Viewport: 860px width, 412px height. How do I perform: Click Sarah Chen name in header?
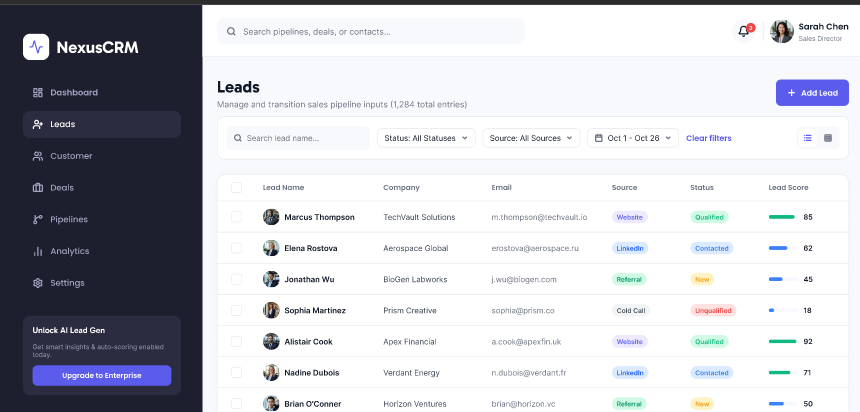click(823, 26)
